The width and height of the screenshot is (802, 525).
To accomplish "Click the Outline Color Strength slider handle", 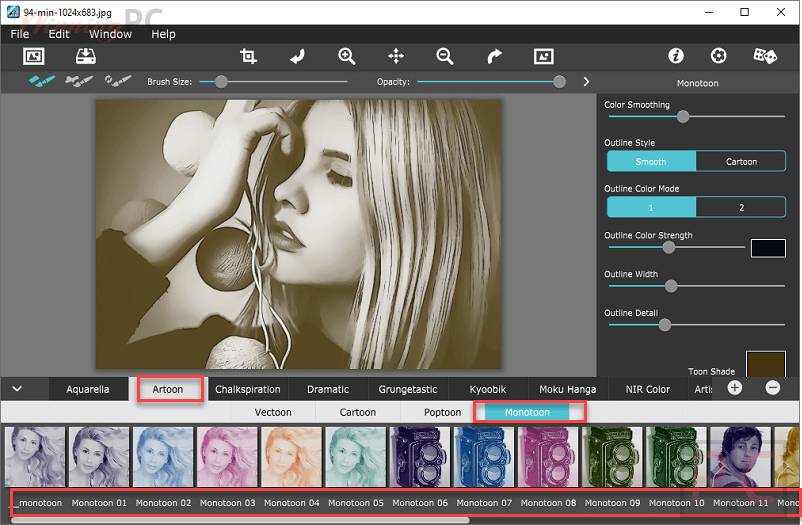I will (x=669, y=248).
